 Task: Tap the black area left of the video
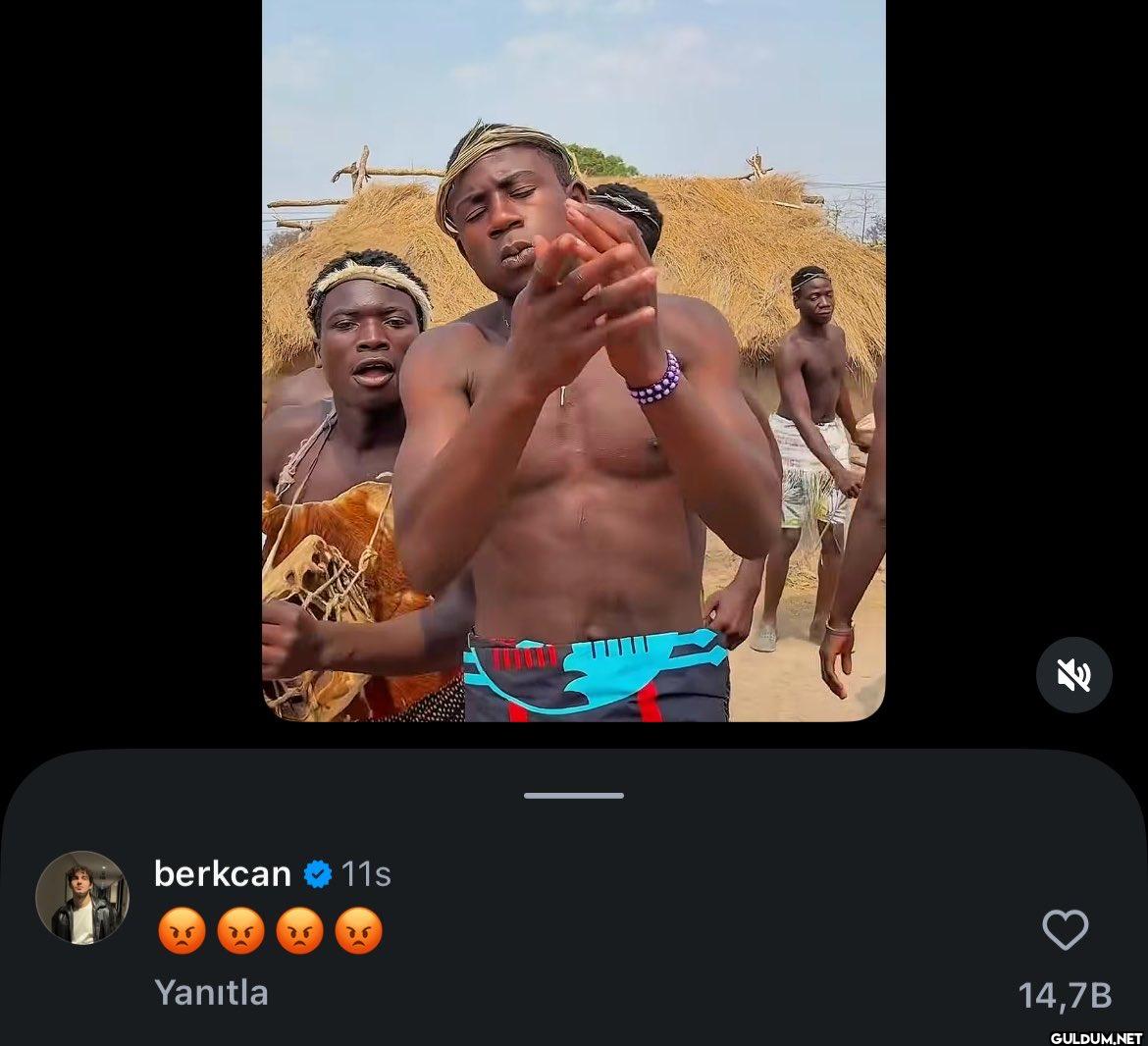tap(131, 366)
